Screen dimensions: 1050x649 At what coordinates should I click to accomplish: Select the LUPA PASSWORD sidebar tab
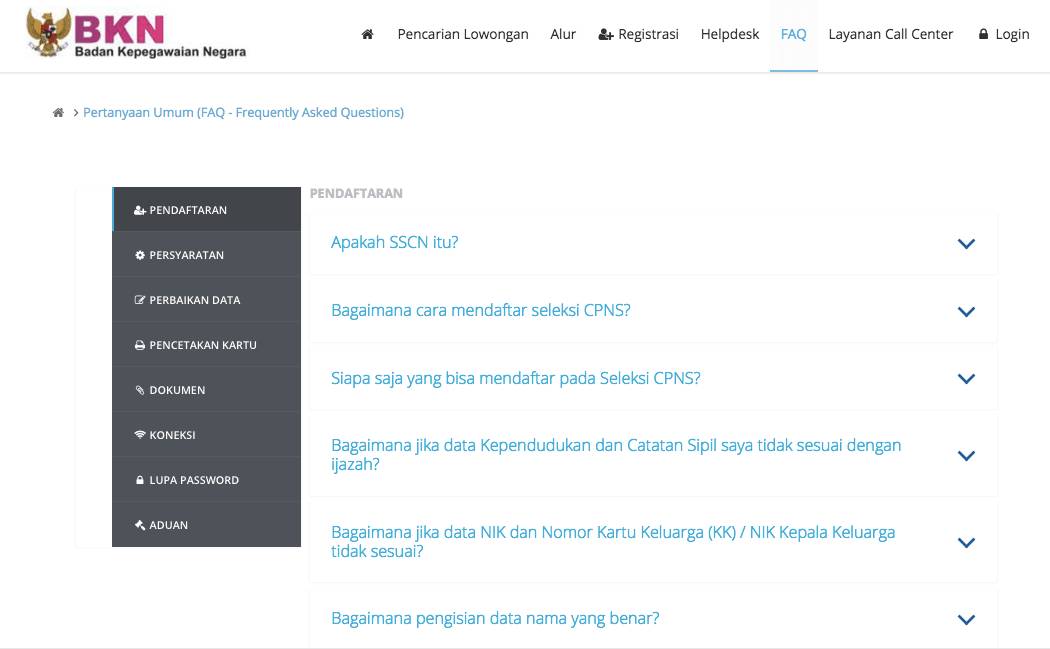(x=206, y=479)
